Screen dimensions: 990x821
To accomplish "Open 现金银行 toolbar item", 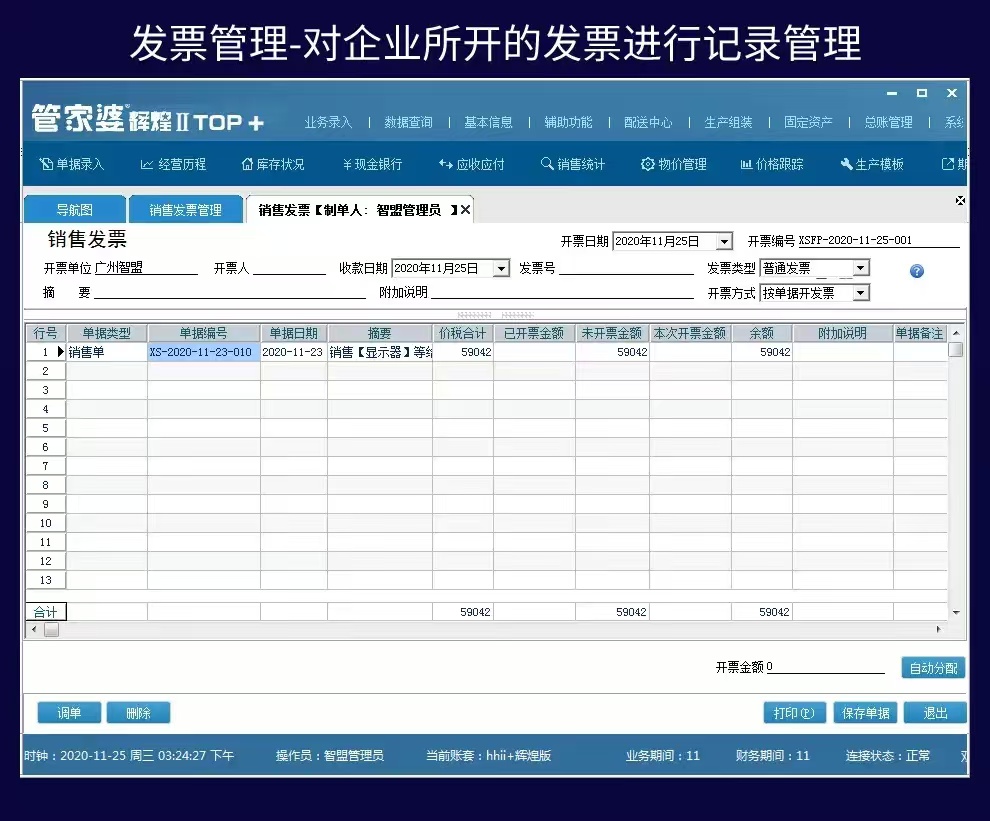I will (372, 164).
